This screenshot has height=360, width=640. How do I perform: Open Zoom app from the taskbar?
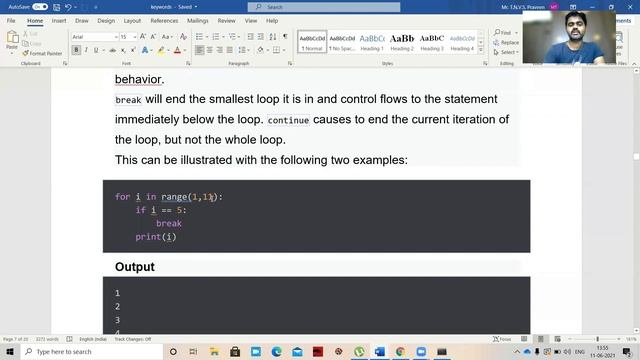click(x=421, y=351)
